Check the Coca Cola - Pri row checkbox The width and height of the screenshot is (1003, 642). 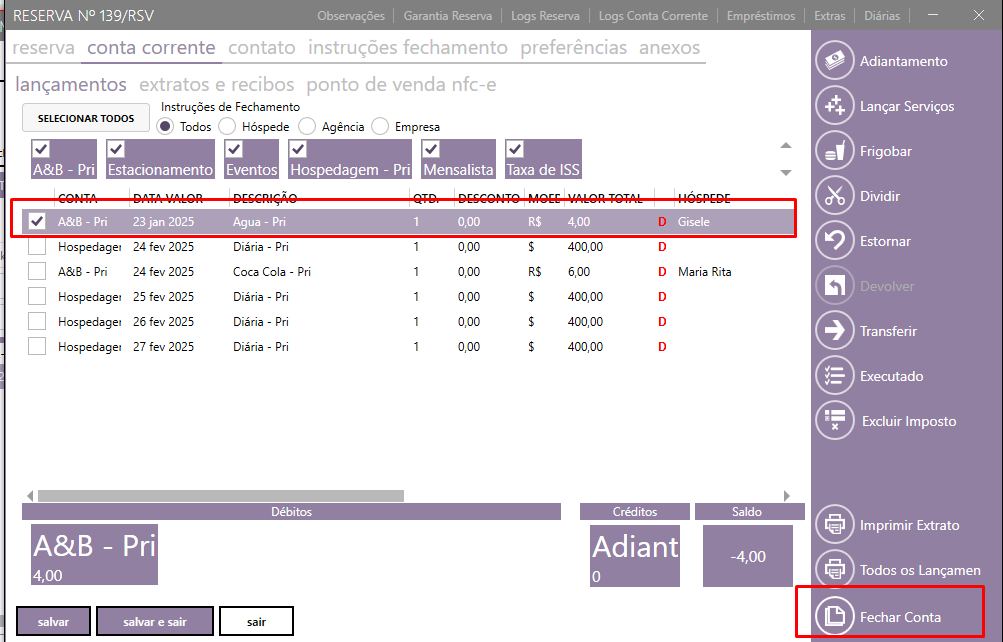click(37, 271)
